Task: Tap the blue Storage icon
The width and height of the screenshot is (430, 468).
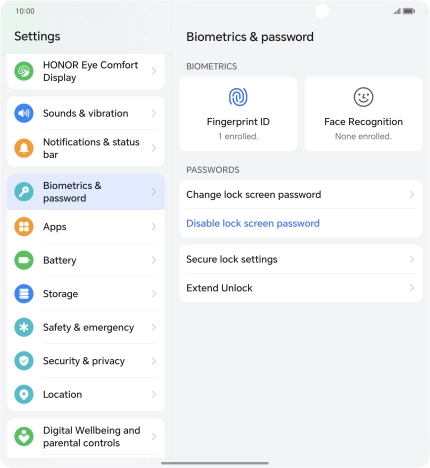Action: [x=24, y=294]
